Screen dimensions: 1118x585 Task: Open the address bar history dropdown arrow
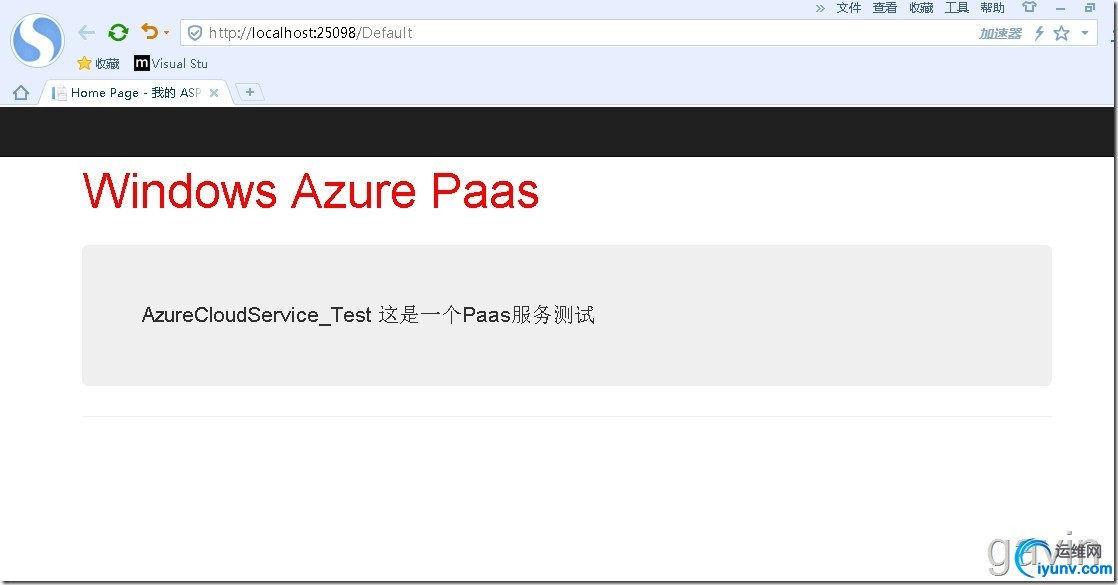tap(1084, 33)
